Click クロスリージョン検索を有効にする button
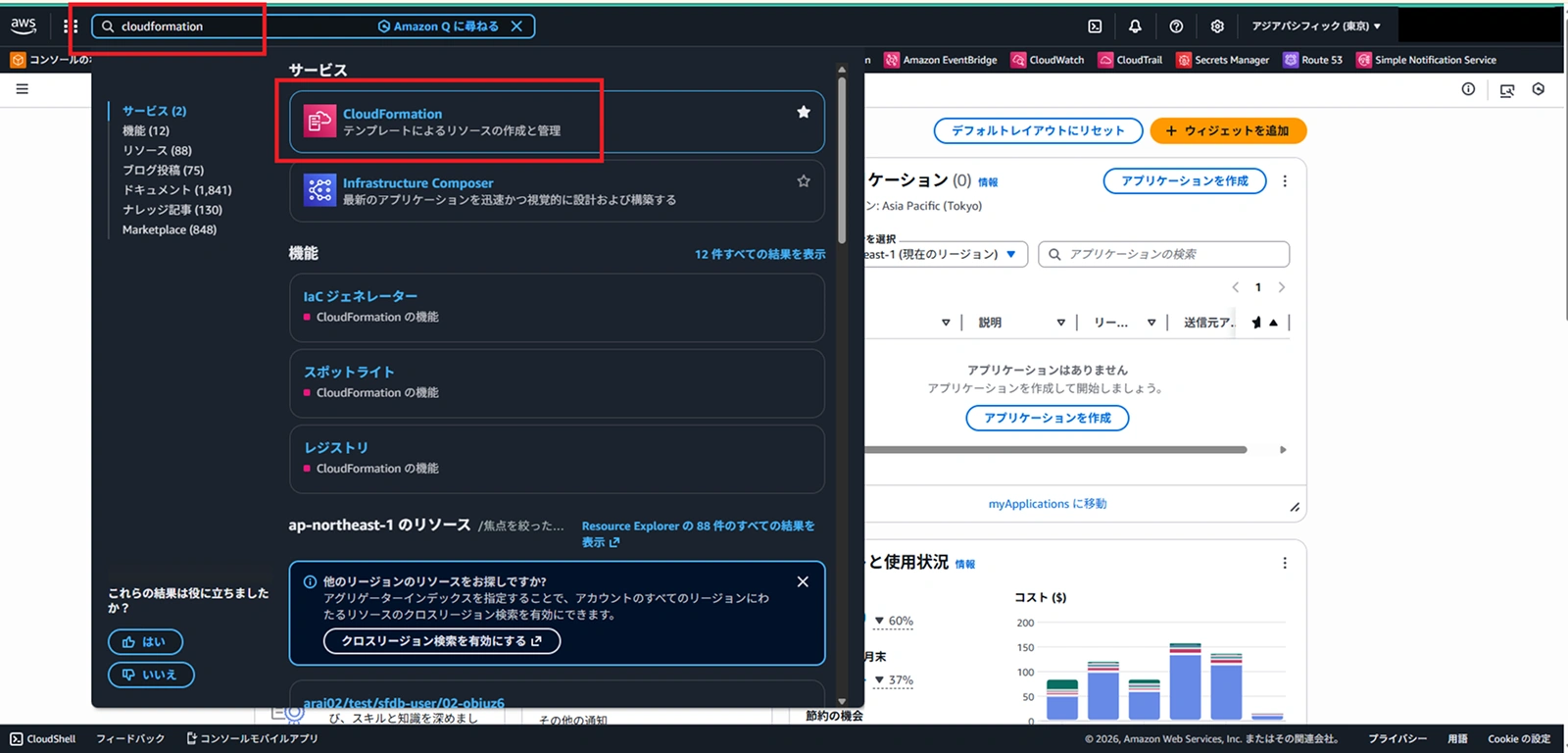 click(442, 641)
